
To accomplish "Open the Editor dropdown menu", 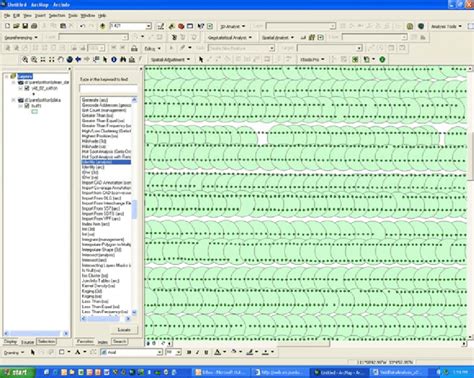I will [152, 49].
